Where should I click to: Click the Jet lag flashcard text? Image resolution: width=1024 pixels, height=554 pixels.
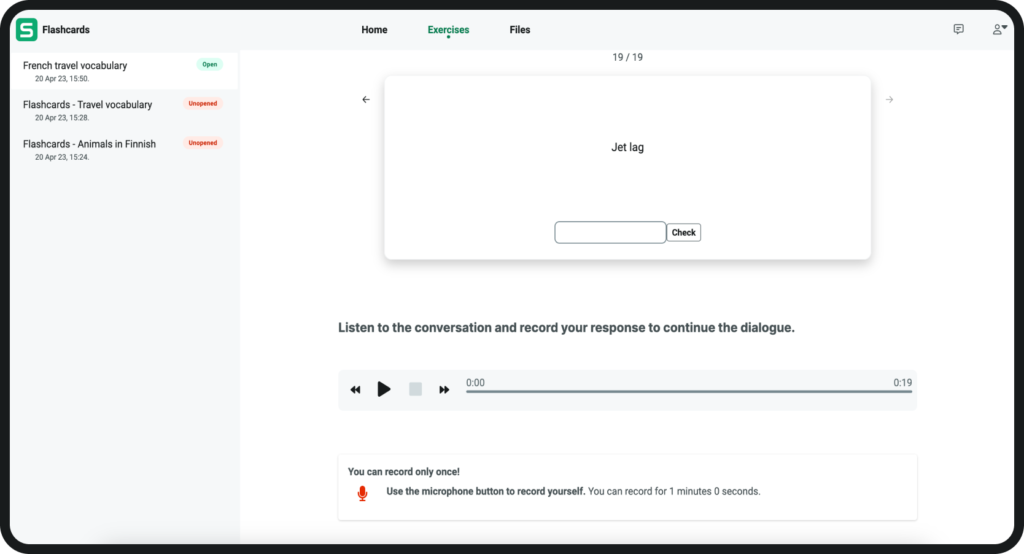tap(627, 148)
